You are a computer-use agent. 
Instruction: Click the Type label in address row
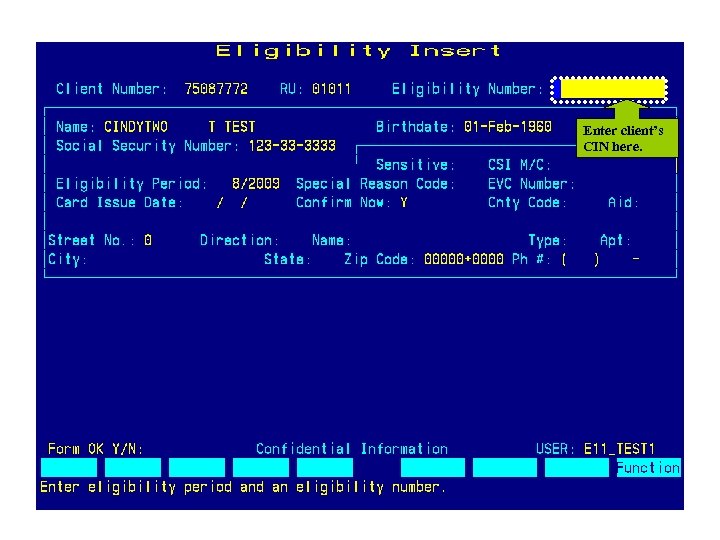(x=547, y=240)
